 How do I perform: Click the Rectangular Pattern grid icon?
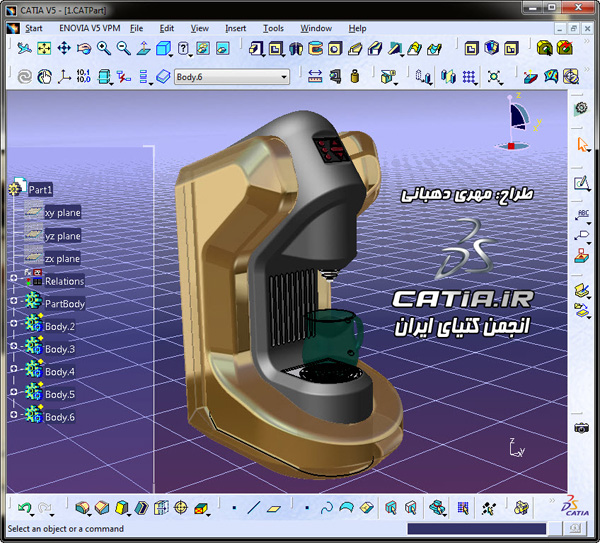coord(469,77)
